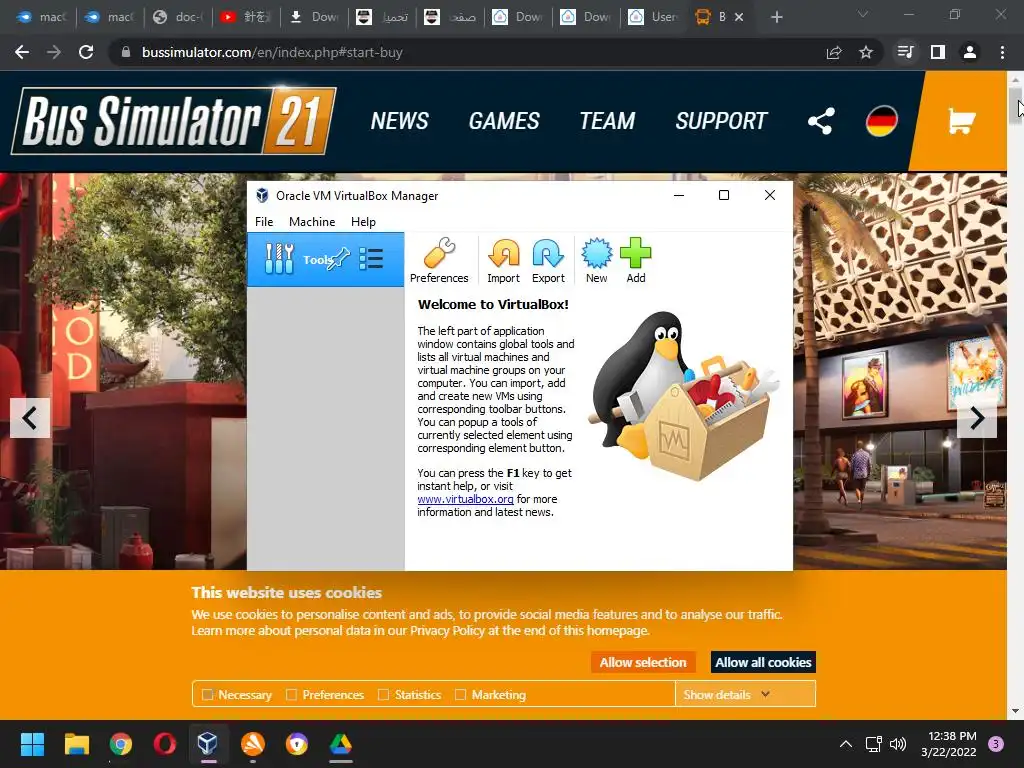This screenshot has height=768, width=1024.
Task: Open Windows Start menu
Action: 32,744
